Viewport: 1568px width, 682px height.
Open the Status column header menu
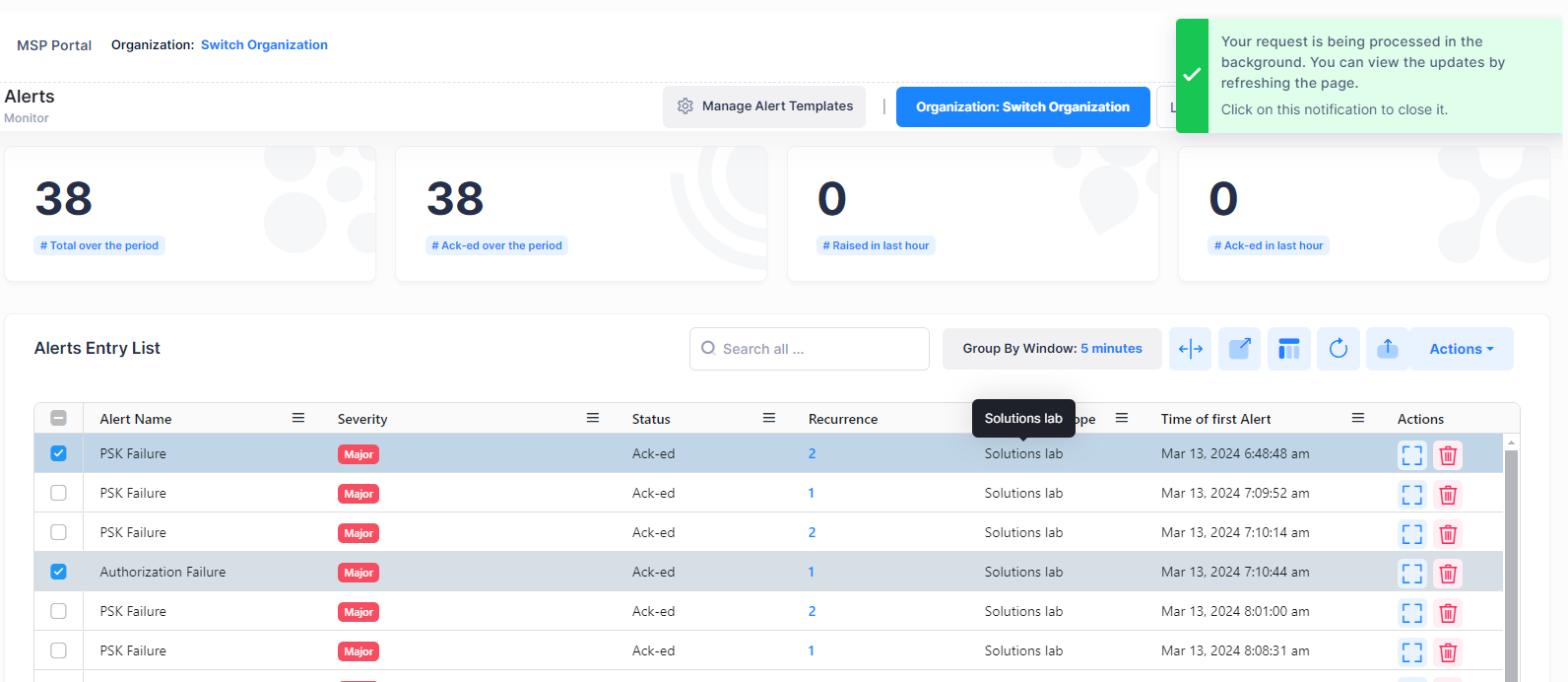click(769, 419)
